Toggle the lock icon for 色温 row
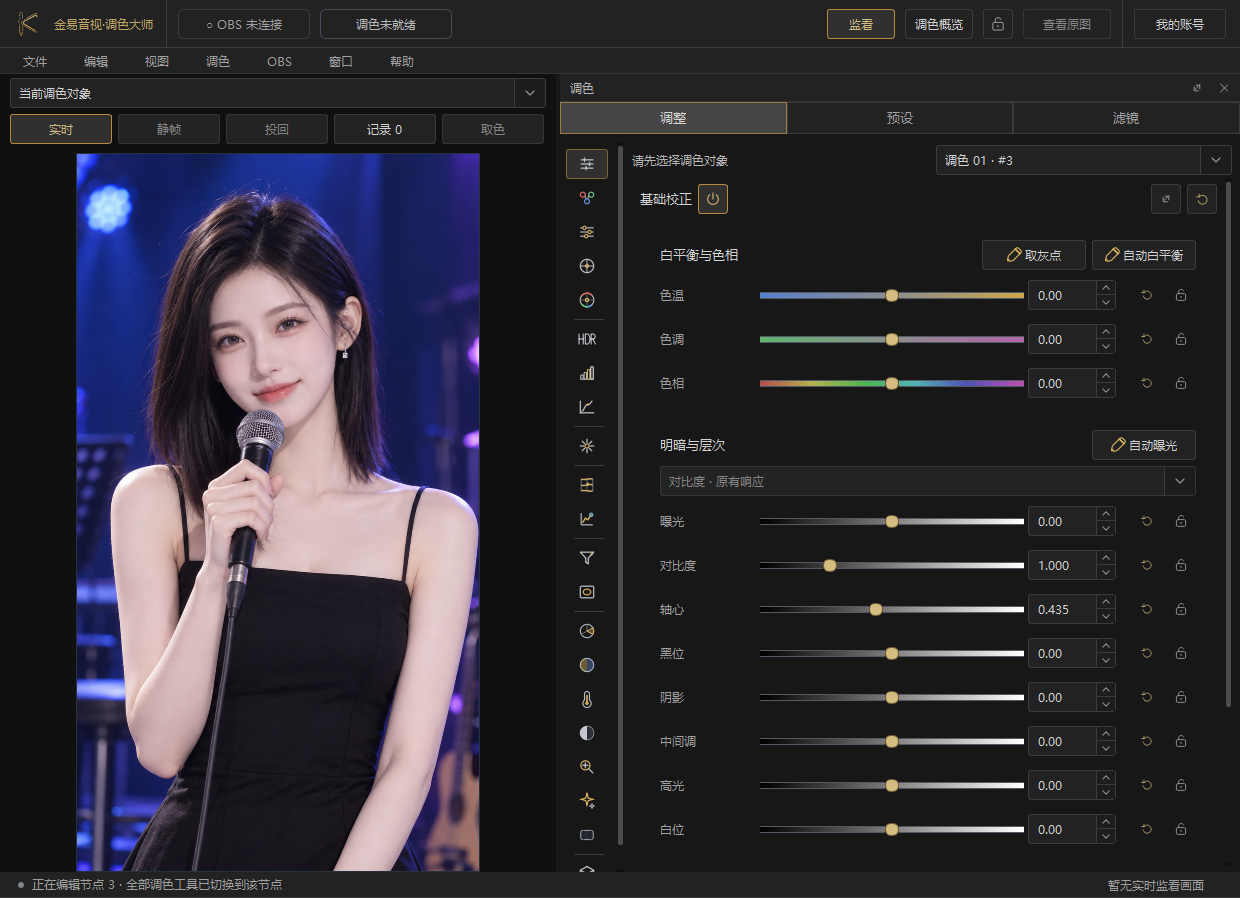Screen dimensions: 1240x898 point(1181,296)
